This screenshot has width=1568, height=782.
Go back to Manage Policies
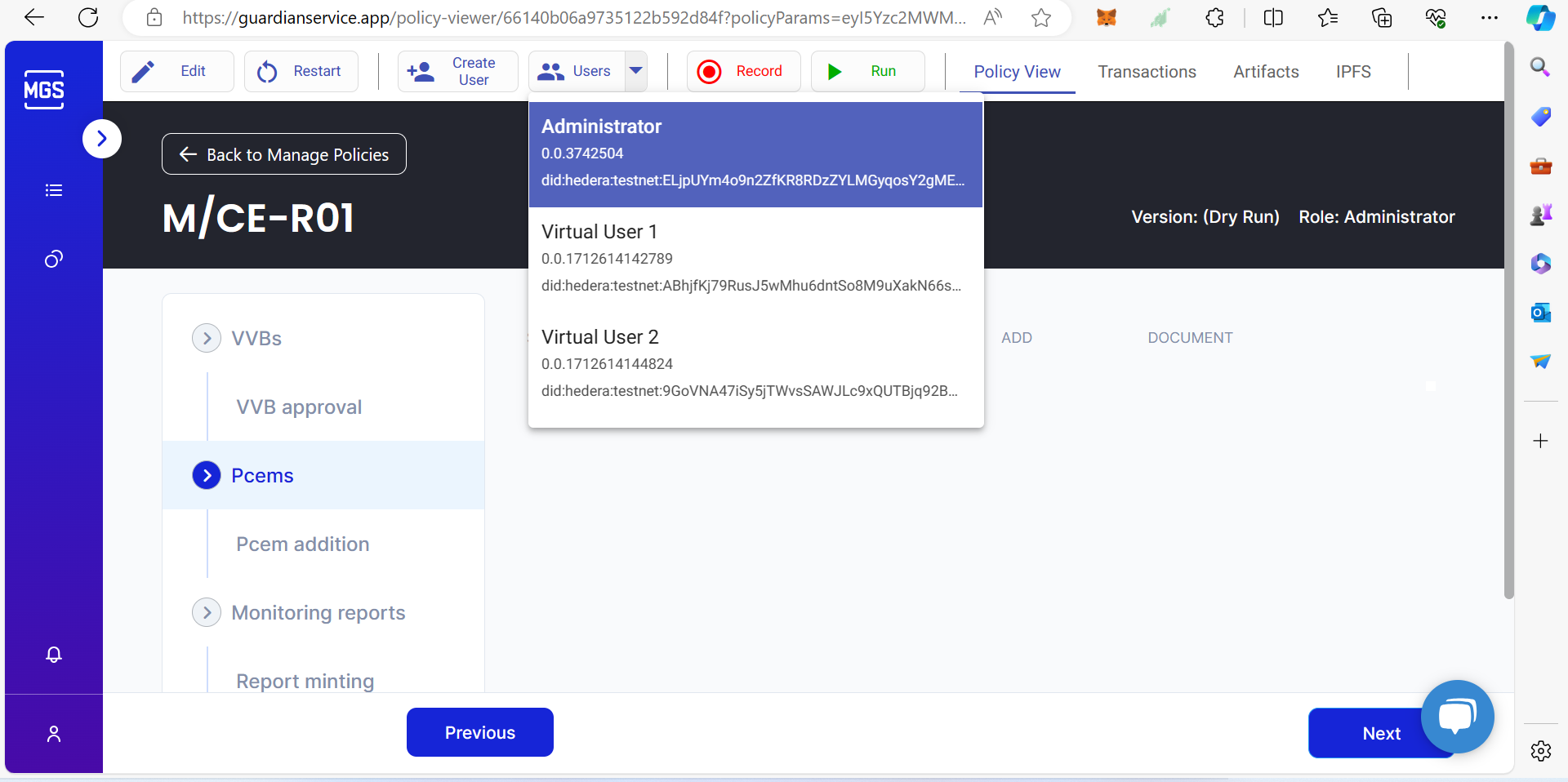click(284, 154)
